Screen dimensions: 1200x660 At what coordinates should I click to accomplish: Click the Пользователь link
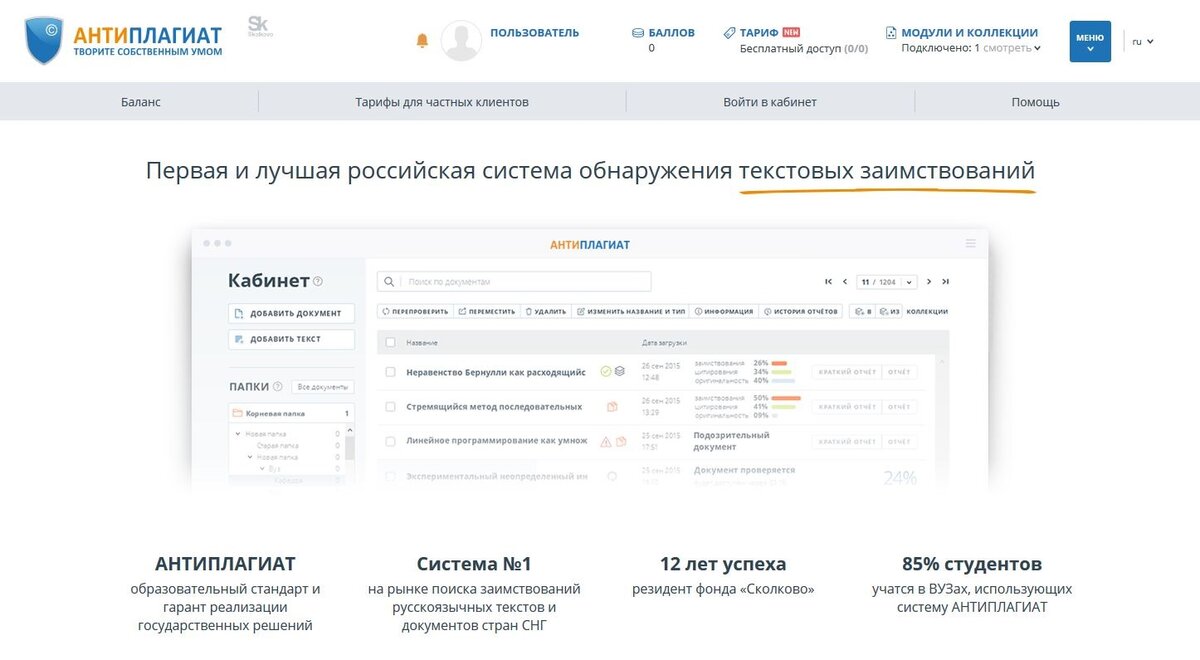click(x=534, y=33)
